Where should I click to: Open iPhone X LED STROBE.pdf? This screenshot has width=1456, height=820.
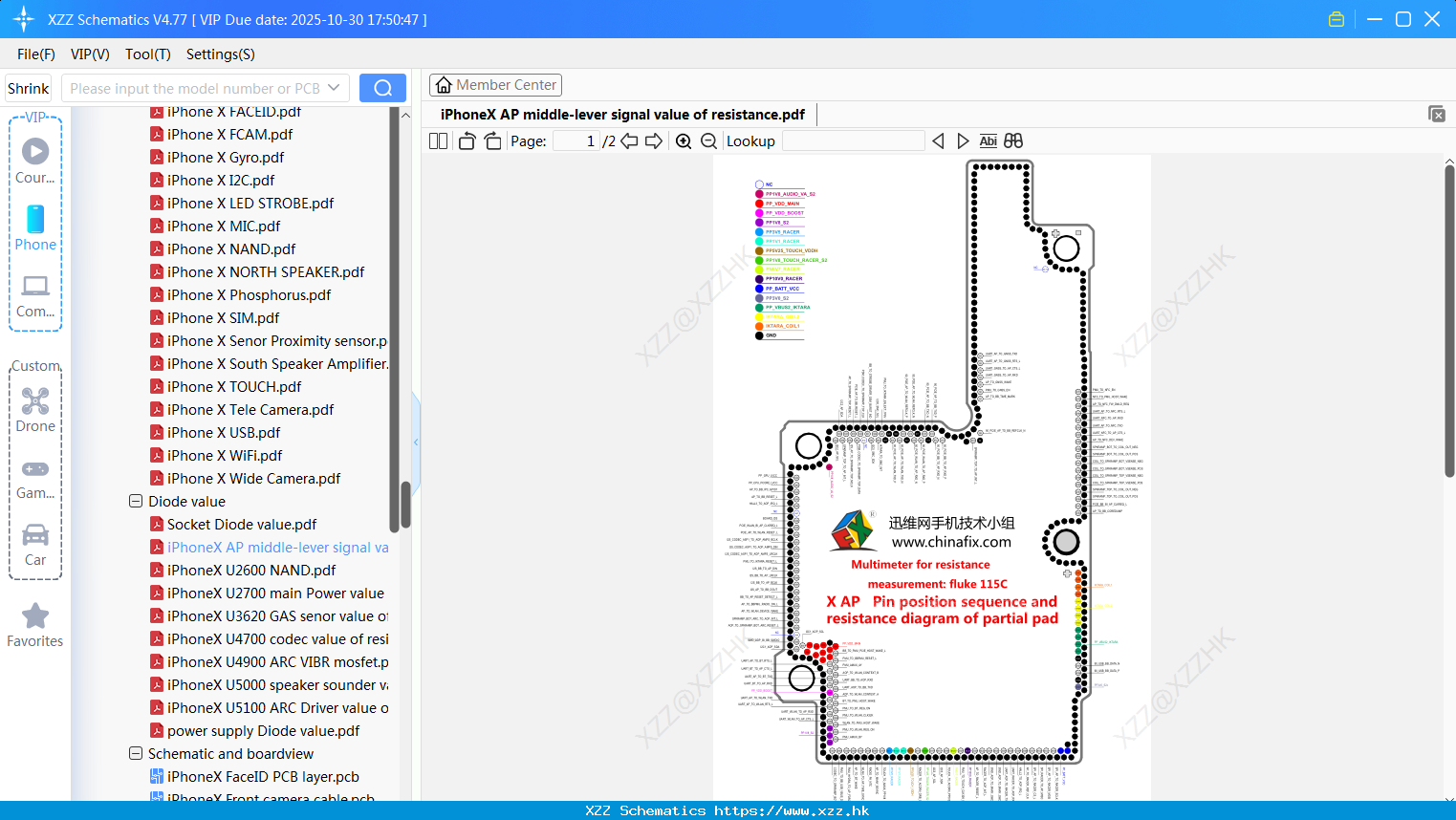pos(250,204)
